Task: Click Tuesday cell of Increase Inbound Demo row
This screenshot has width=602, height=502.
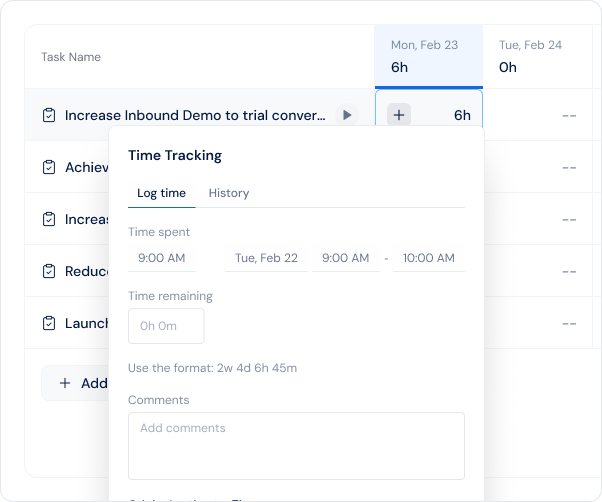Action: coord(538,115)
